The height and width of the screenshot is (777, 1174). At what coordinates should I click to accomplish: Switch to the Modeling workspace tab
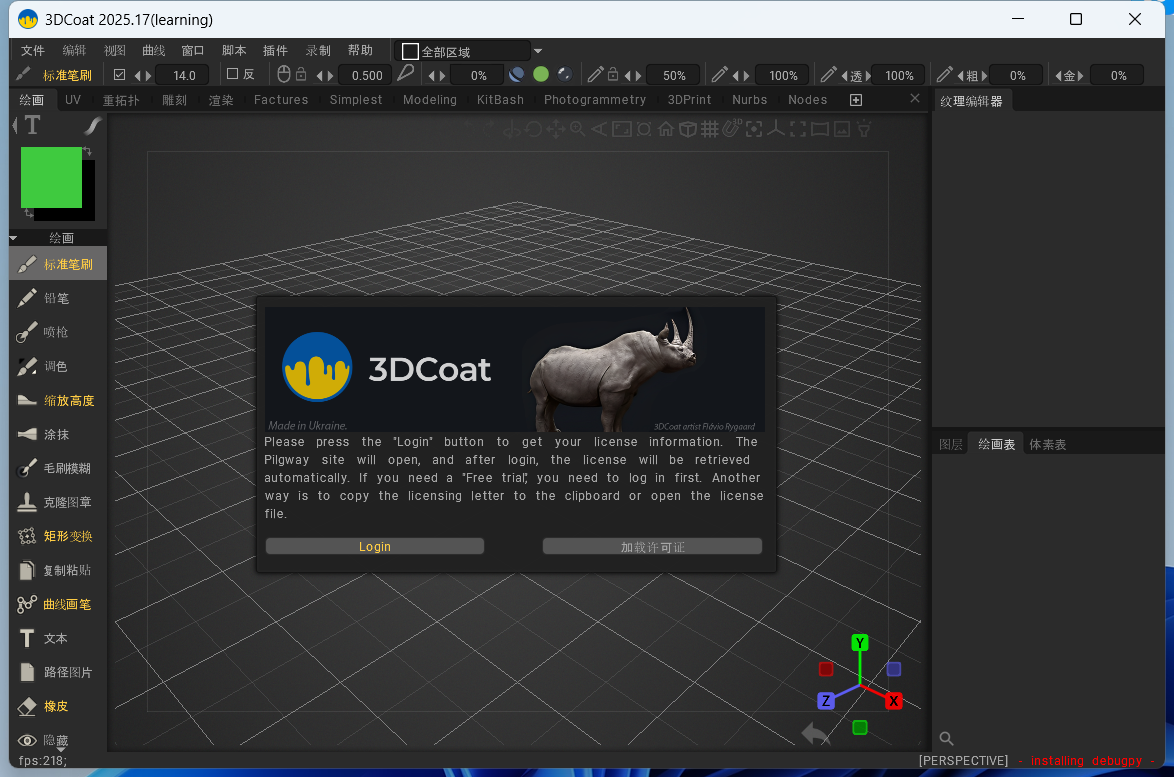(x=429, y=100)
